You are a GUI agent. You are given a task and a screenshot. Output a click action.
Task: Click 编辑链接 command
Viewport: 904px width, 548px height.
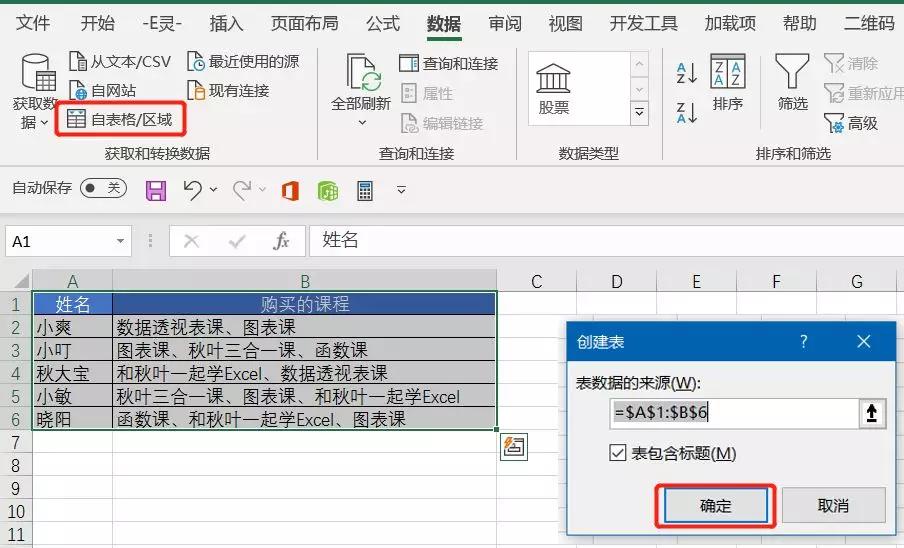pyautogui.click(x=442, y=123)
